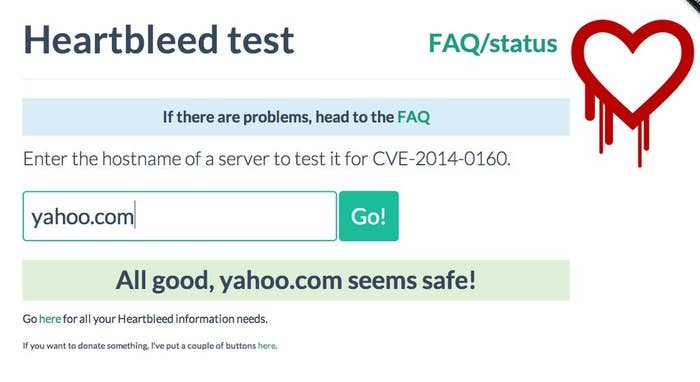Click 'seems safe!' in the green banner
Image resolution: width=700 pixels, height=382 pixels.
click(412, 280)
